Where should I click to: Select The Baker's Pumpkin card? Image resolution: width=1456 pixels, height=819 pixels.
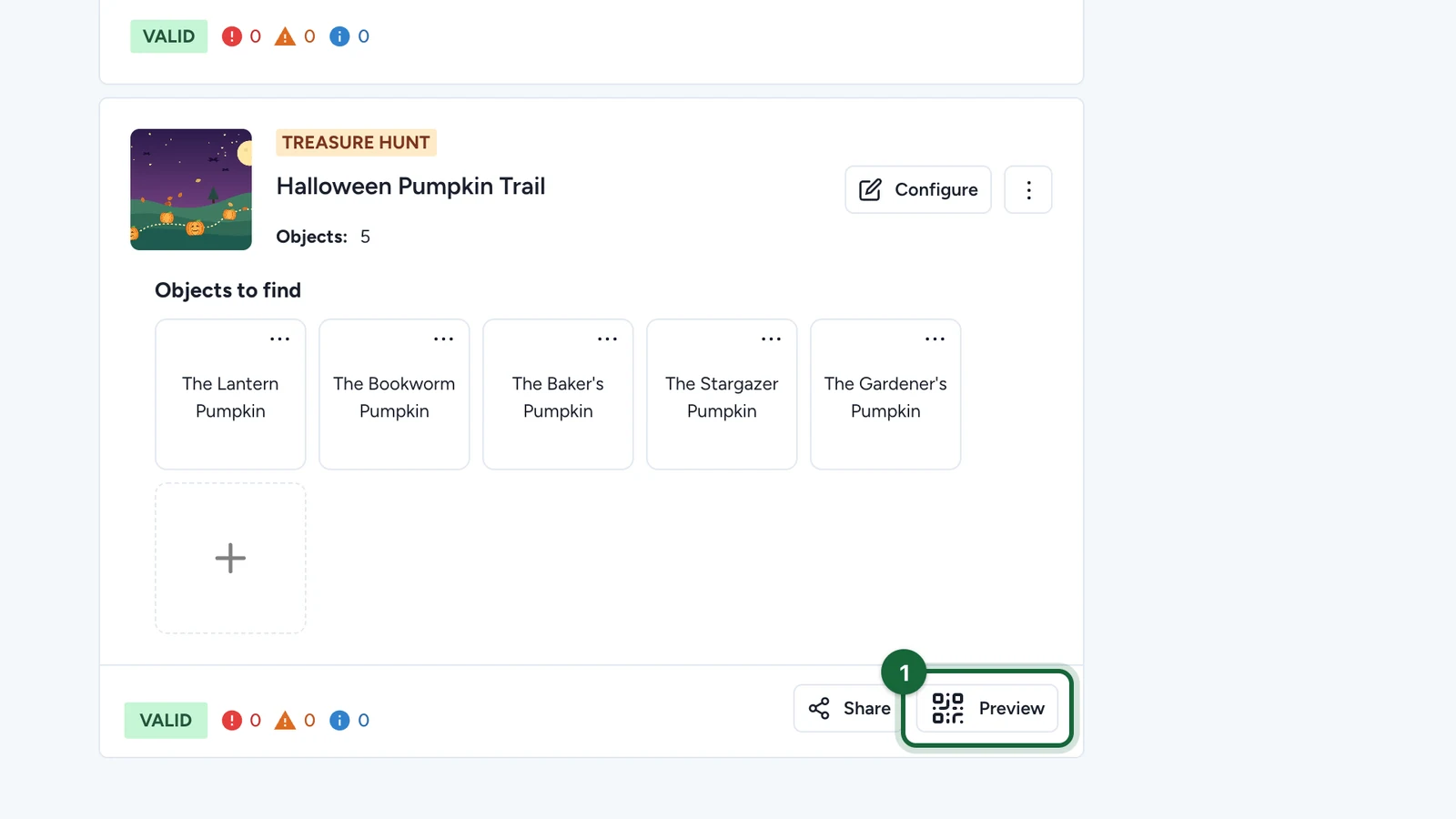tap(558, 394)
